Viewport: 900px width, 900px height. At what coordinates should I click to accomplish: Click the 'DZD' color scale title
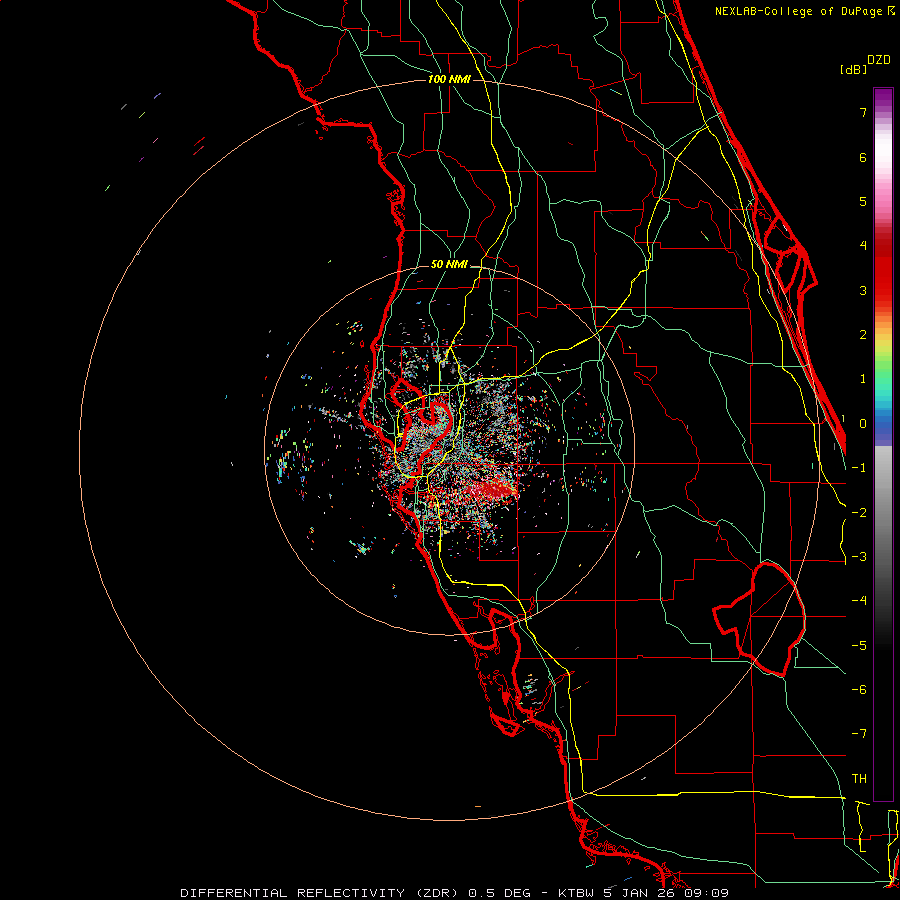(879, 60)
